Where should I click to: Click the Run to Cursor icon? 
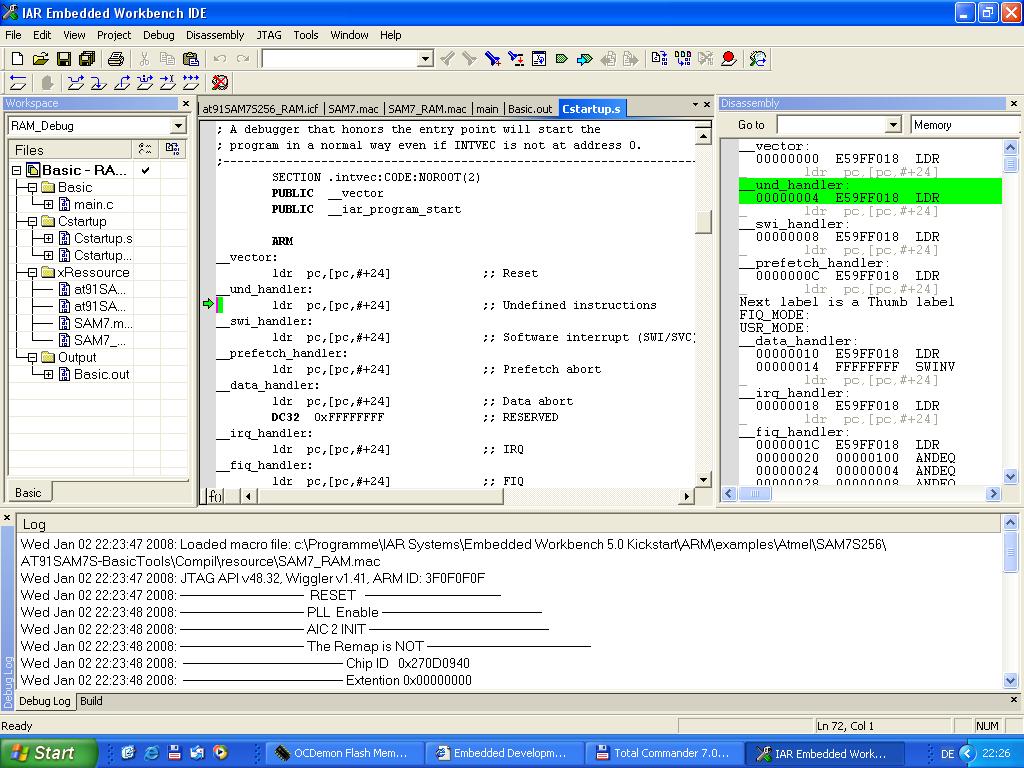(167, 82)
